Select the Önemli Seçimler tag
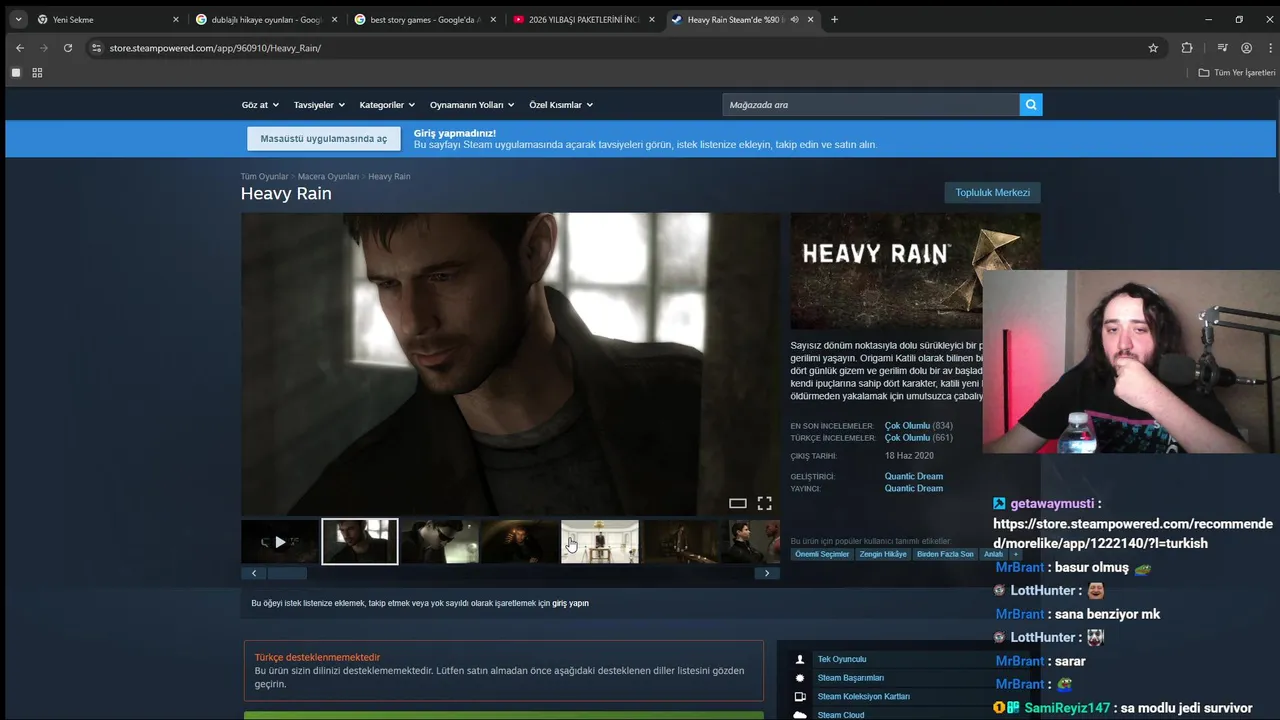 click(x=822, y=554)
